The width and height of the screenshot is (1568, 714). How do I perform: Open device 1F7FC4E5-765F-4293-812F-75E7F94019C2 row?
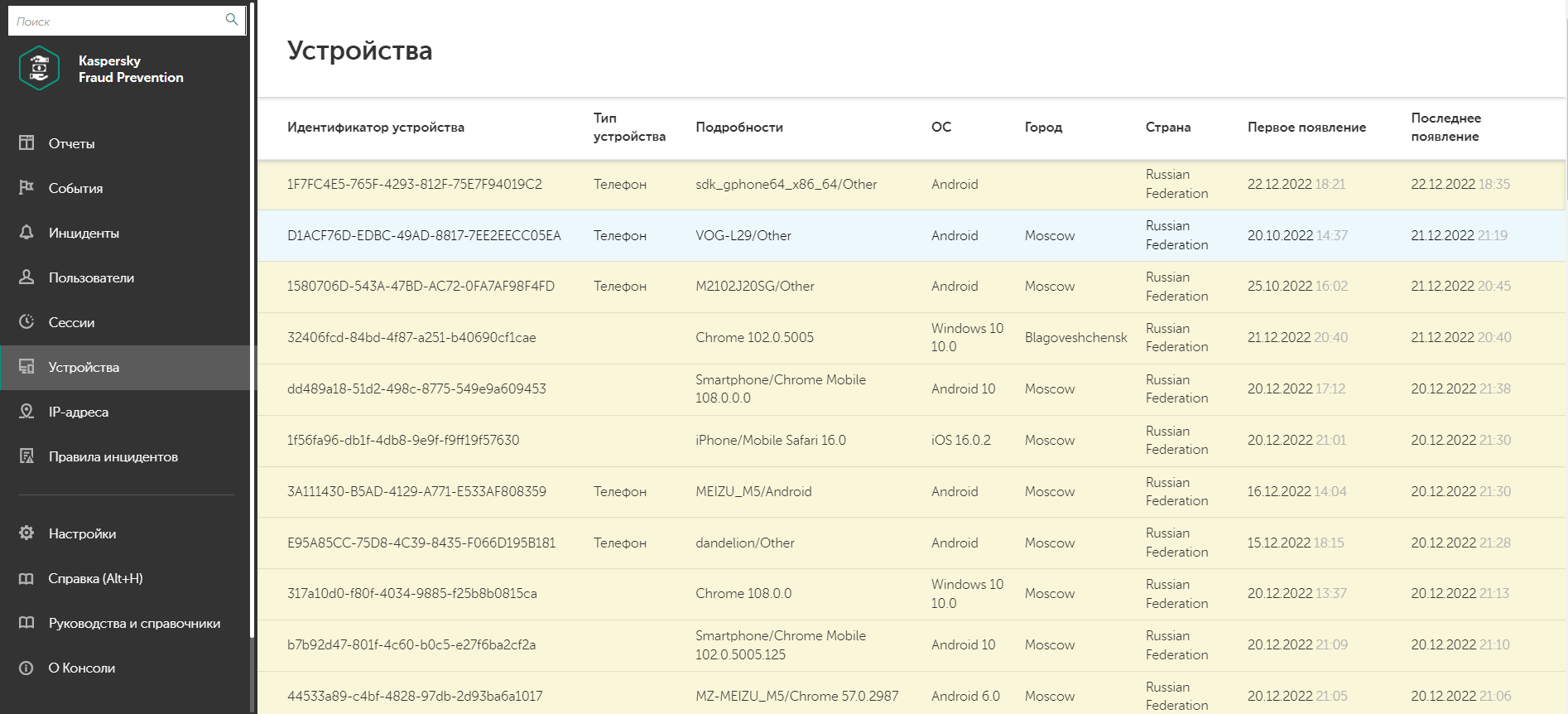click(x=414, y=184)
